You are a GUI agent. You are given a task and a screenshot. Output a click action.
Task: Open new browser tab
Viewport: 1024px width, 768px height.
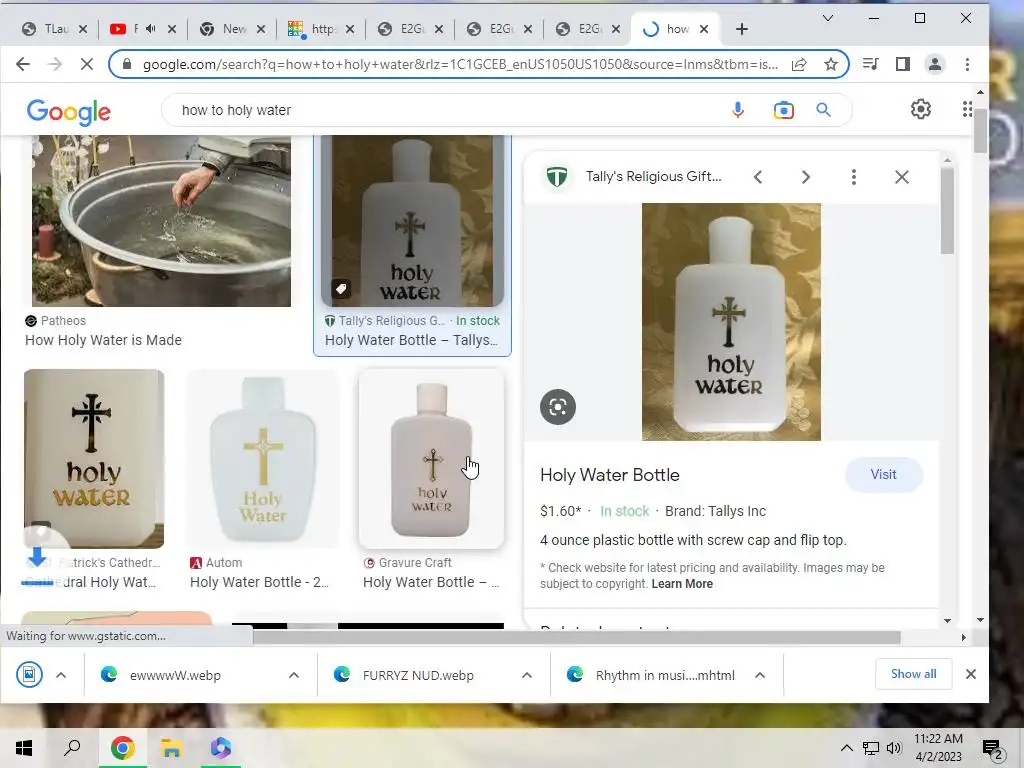click(x=741, y=29)
